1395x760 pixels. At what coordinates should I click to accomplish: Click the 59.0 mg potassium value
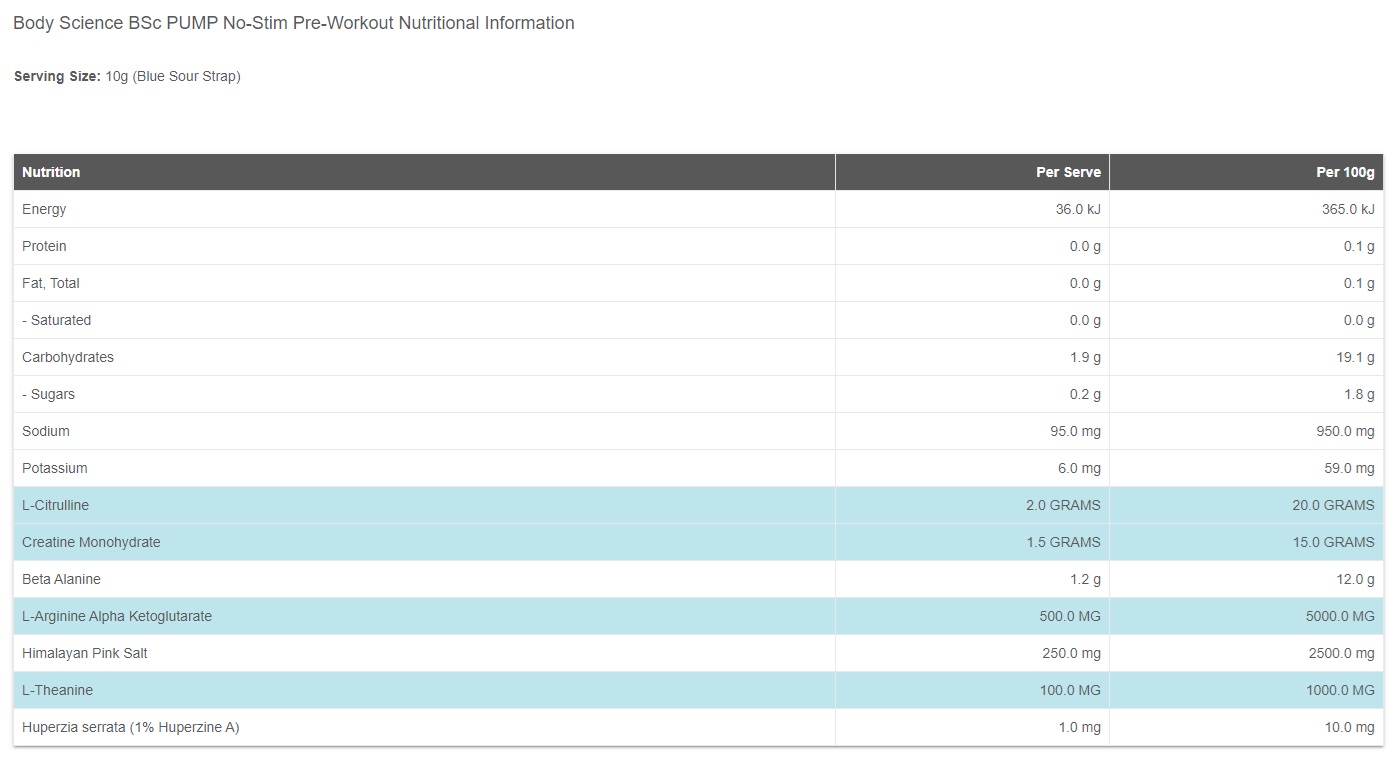tap(1350, 468)
